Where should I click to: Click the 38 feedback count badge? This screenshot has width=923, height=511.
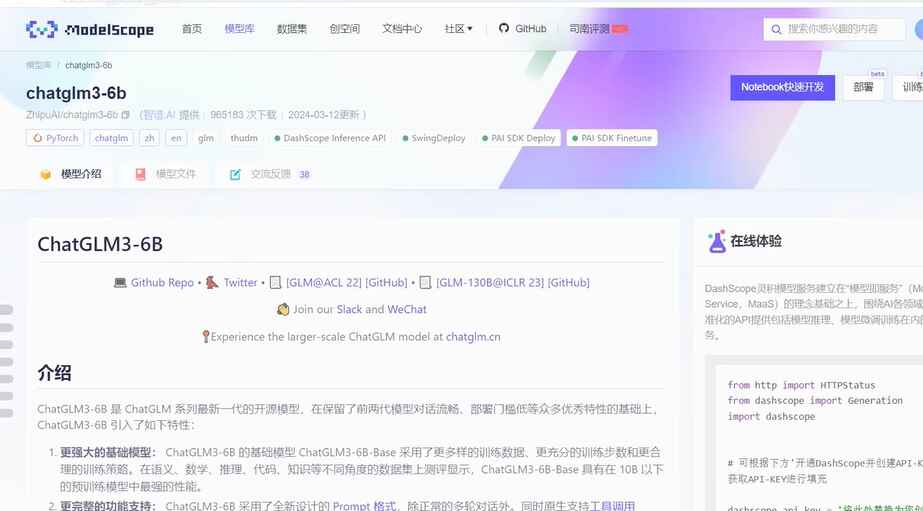[304, 174]
